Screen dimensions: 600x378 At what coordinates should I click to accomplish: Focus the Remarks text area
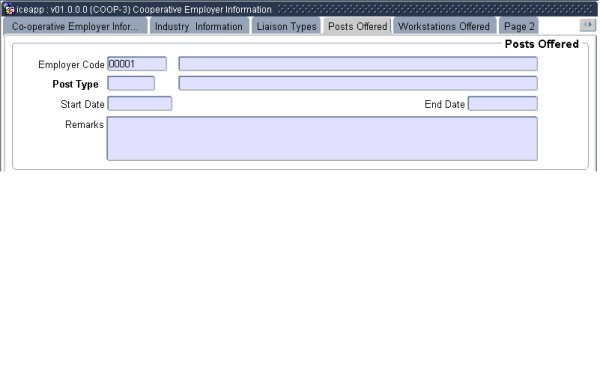[x=322, y=138]
